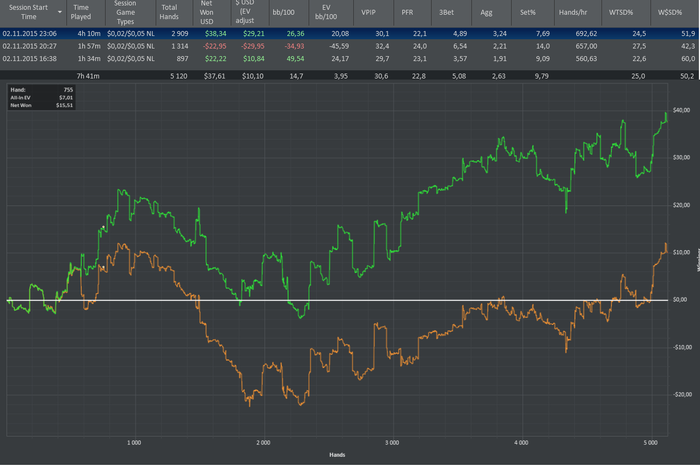The image size is (700, 466).
Task: Click the All-In EV $7,01 tooltip value
Action: pyautogui.click(x=66, y=97)
